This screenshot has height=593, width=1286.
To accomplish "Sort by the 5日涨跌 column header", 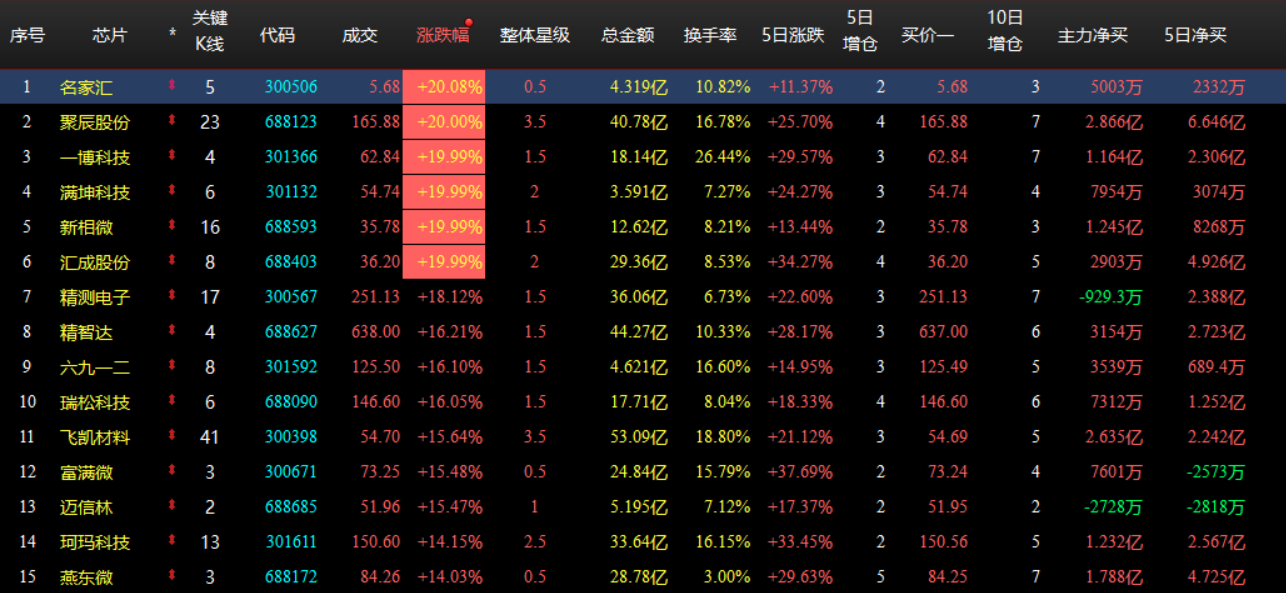I will (x=793, y=35).
